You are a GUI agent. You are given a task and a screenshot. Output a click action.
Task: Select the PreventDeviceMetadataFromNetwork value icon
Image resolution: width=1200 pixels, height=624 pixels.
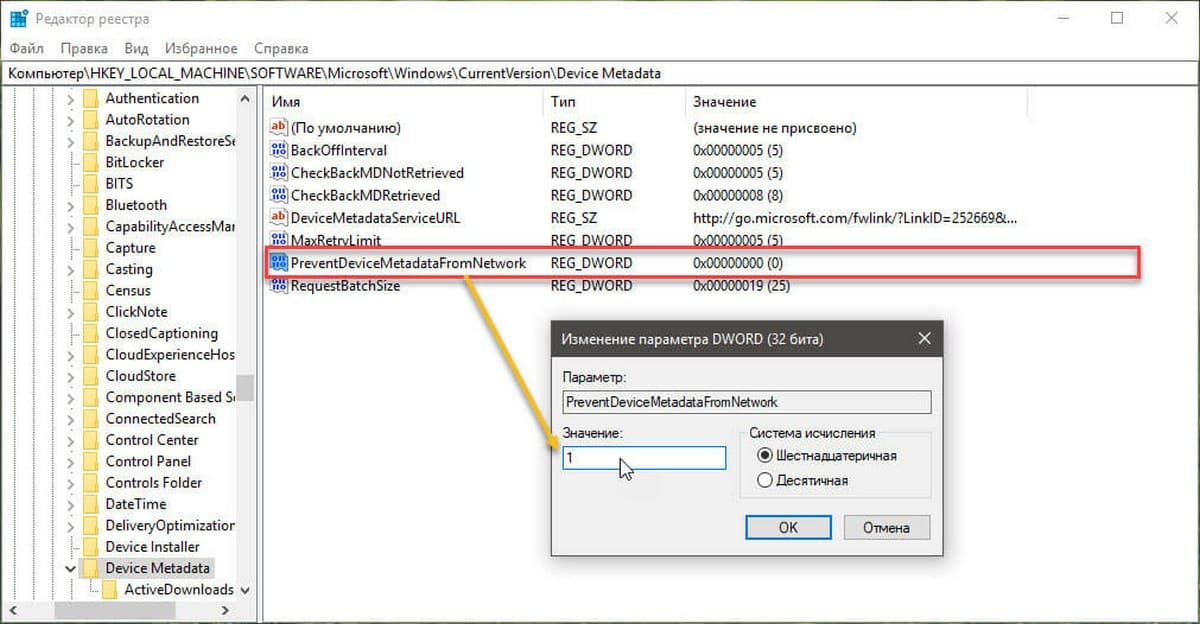[x=279, y=263]
